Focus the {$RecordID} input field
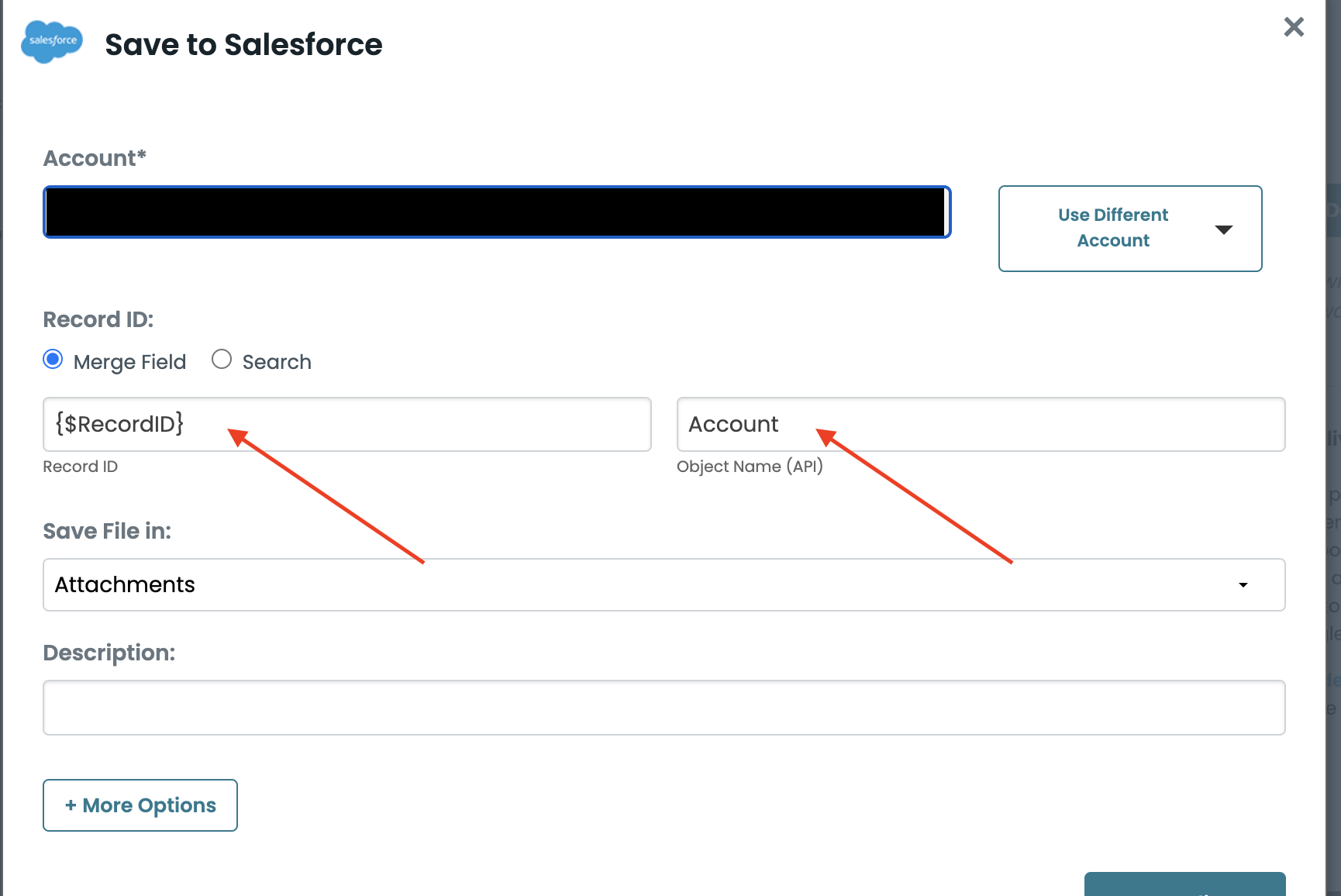Image resolution: width=1341 pixels, height=896 pixels. [346, 424]
